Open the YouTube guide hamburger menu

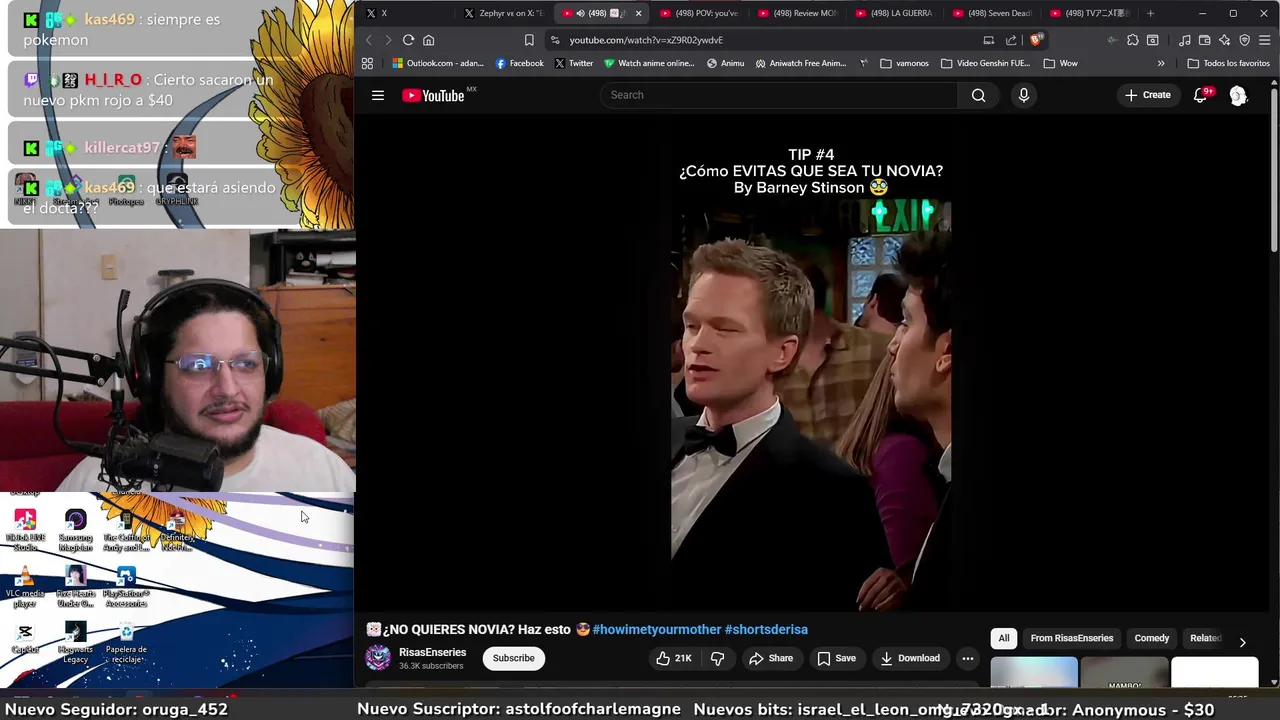point(378,95)
